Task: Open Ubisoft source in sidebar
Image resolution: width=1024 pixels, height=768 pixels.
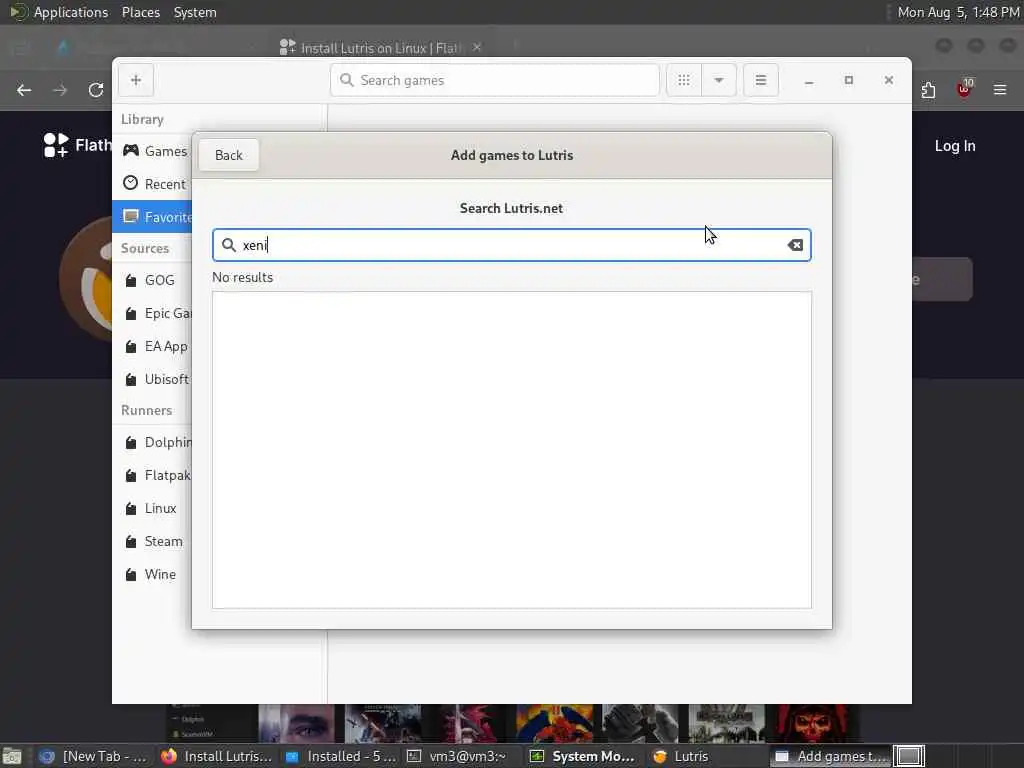Action: (x=153, y=379)
